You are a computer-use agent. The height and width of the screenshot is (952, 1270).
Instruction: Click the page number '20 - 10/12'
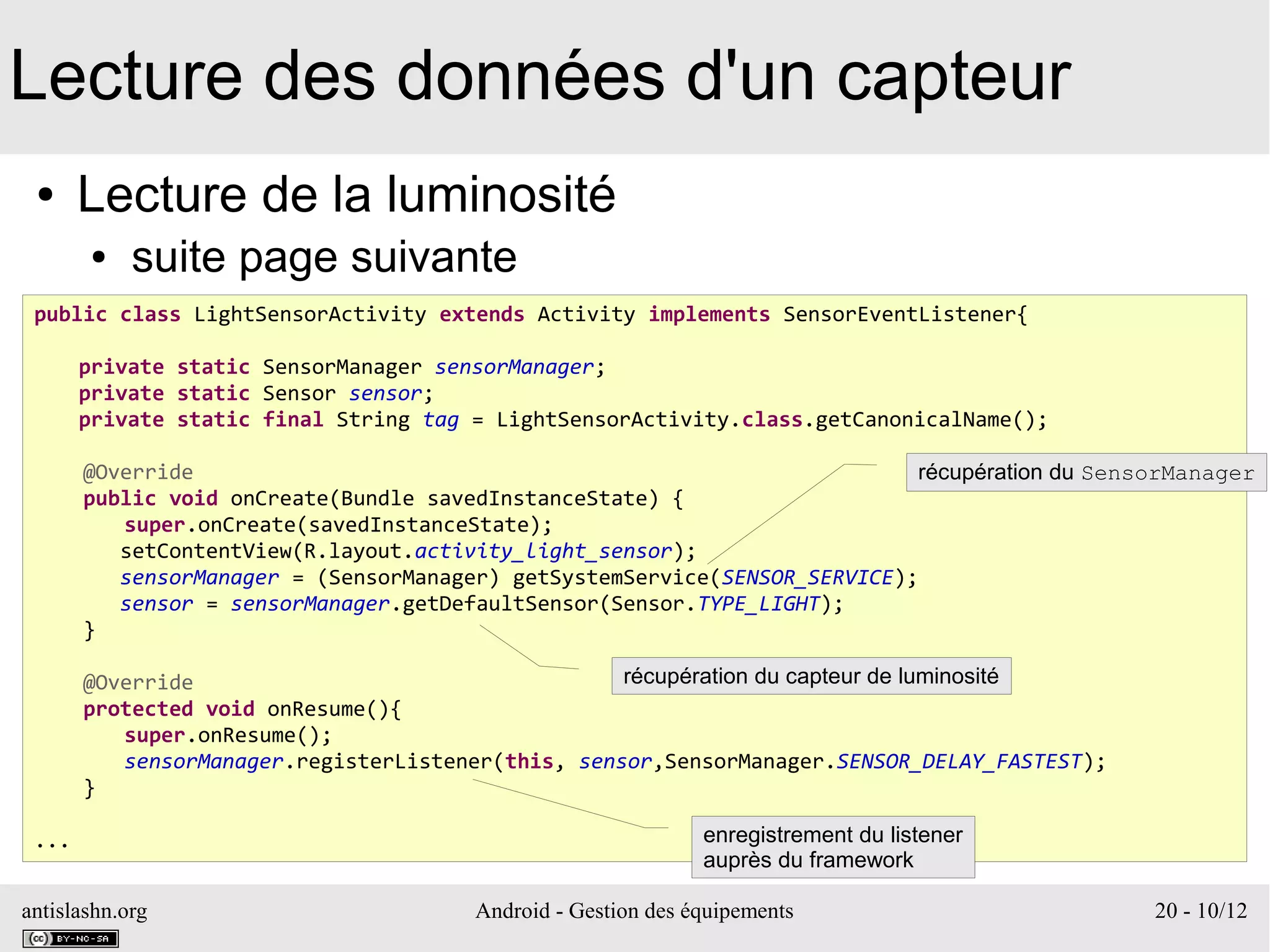(x=1201, y=910)
